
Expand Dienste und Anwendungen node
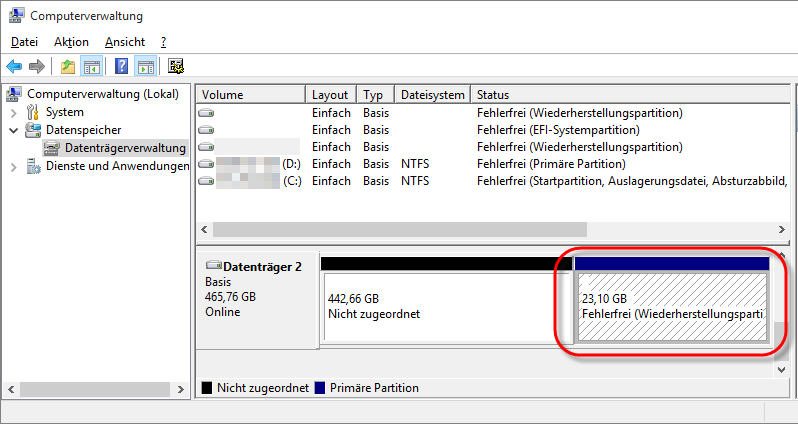pyautogui.click(x=14, y=166)
